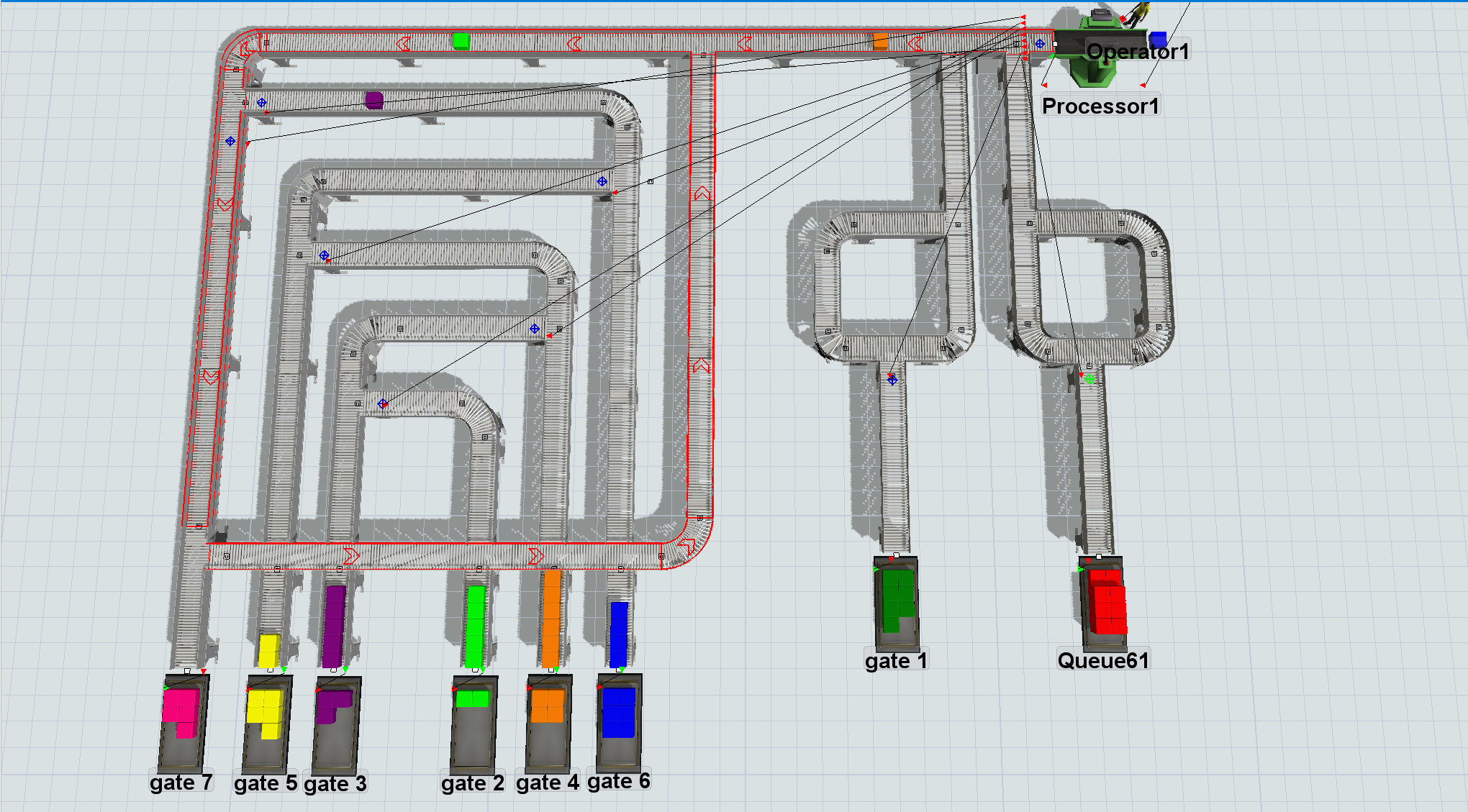Select blue decision point above gate 1
The width and height of the screenshot is (1468, 812).
(892, 380)
